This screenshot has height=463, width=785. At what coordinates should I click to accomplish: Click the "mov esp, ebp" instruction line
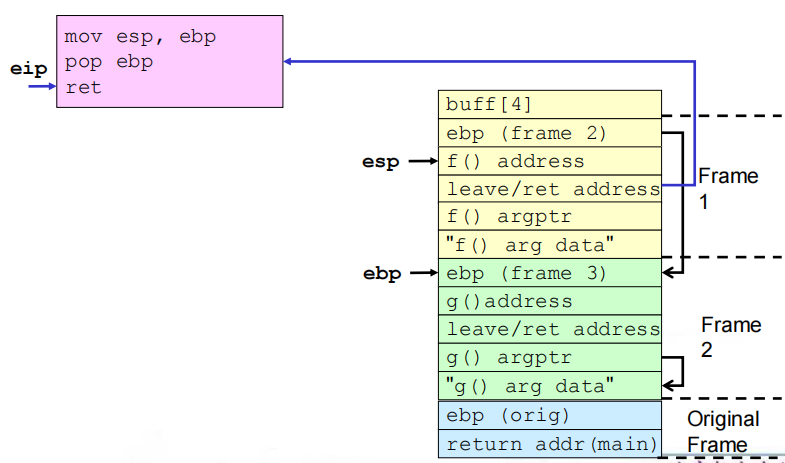[x=140, y=37]
